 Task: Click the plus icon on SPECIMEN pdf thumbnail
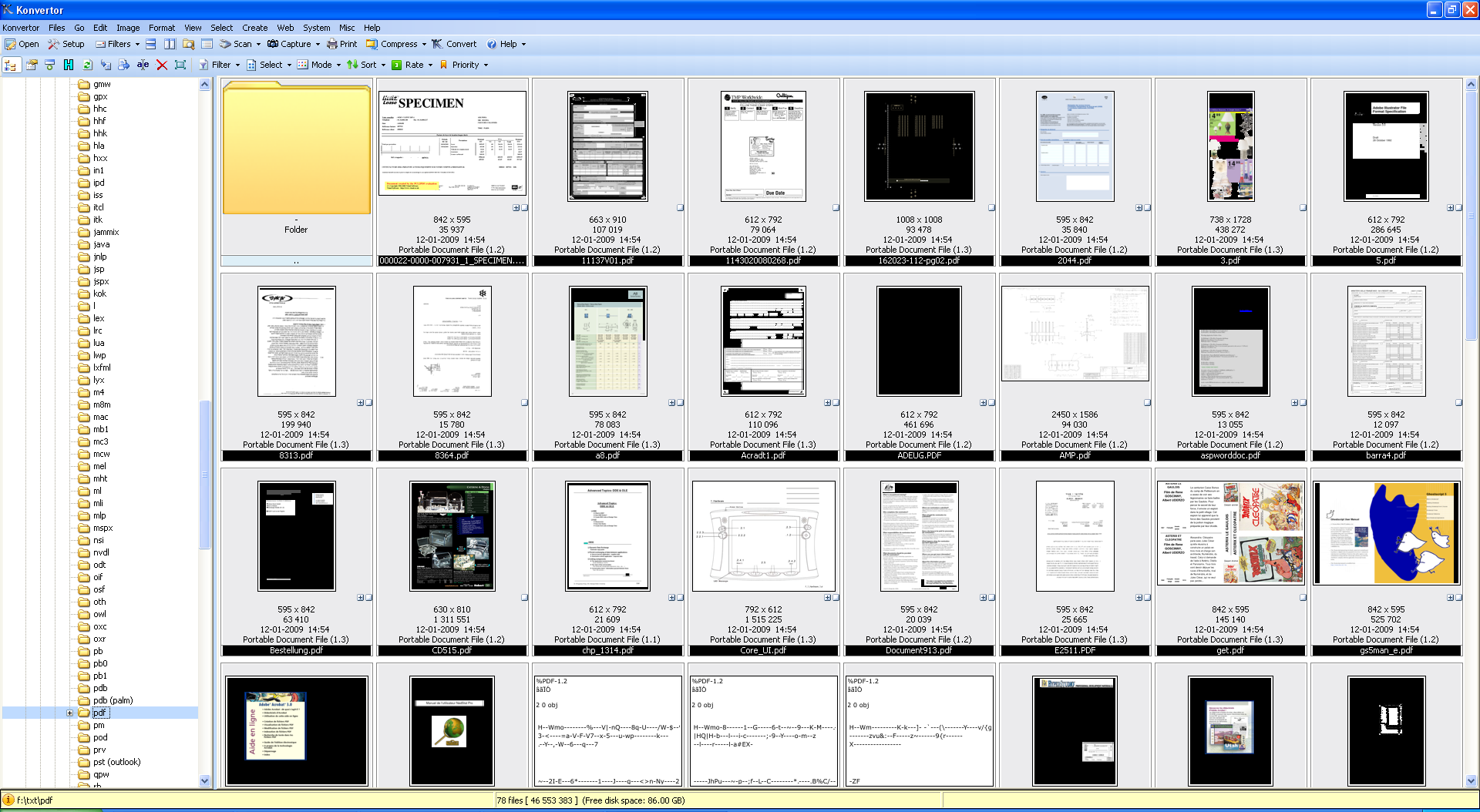(516, 207)
